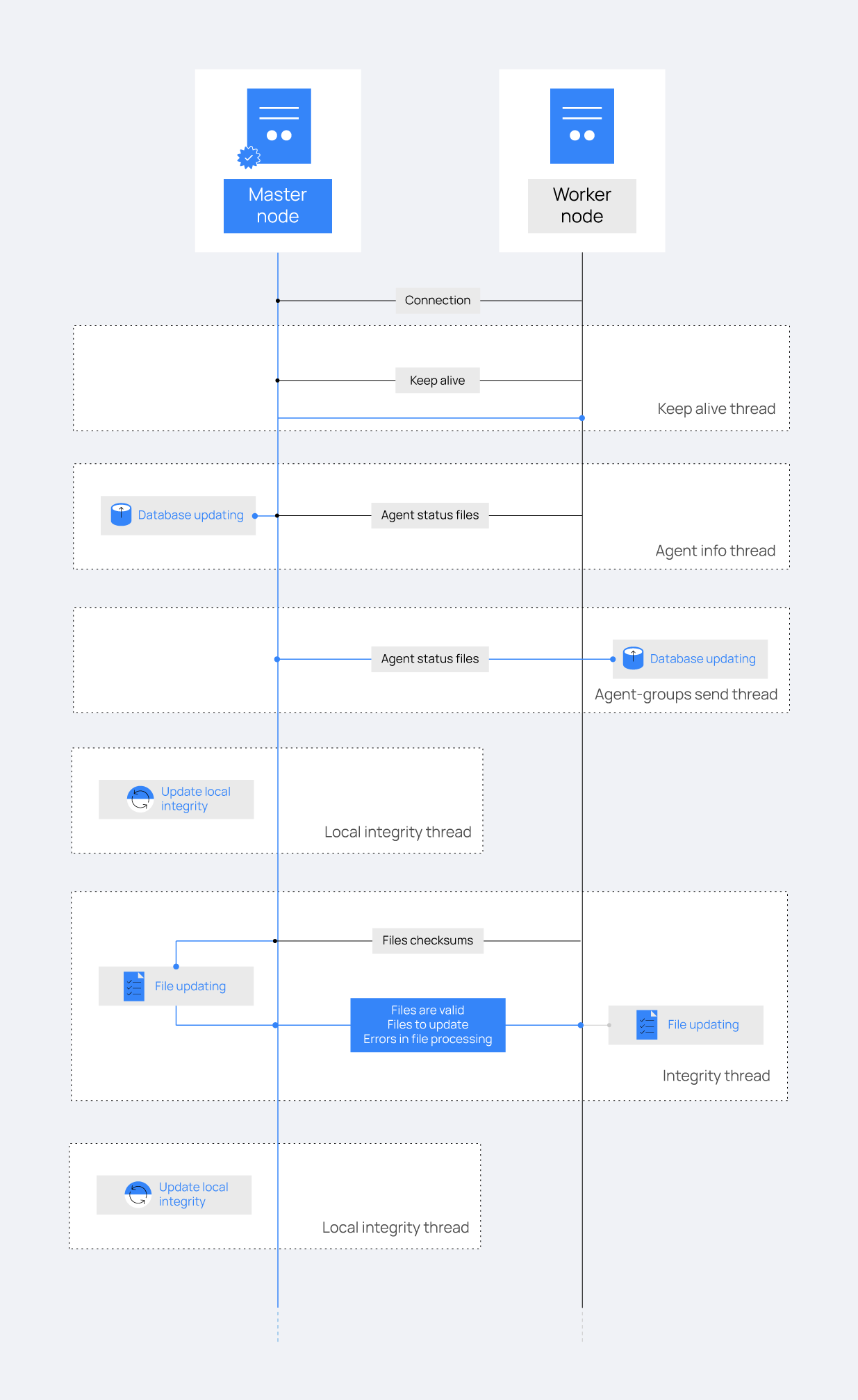858x1400 pixels.
Task: Click the File updating icon on master side
Action: point(134,986)
